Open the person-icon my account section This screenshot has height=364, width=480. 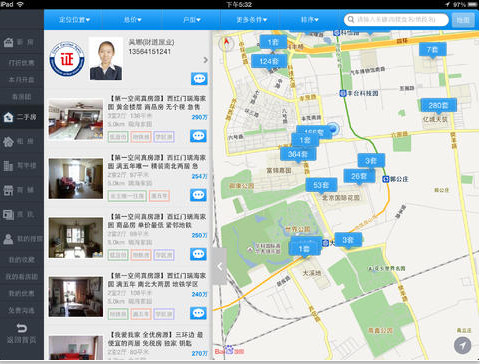coord(22,239)
